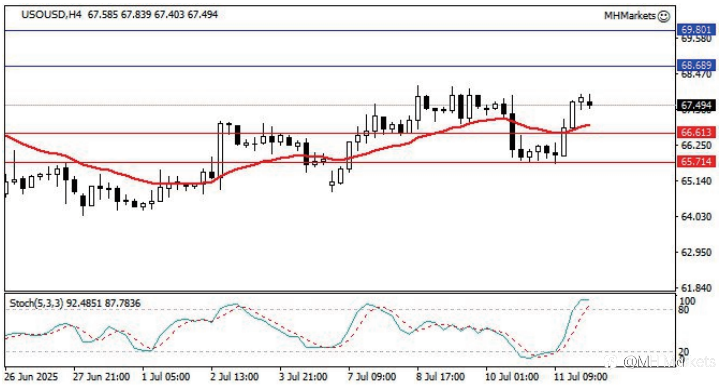Click the stochastic 20 scale value
Screen dimensions: 725x390
click(684, 353)
